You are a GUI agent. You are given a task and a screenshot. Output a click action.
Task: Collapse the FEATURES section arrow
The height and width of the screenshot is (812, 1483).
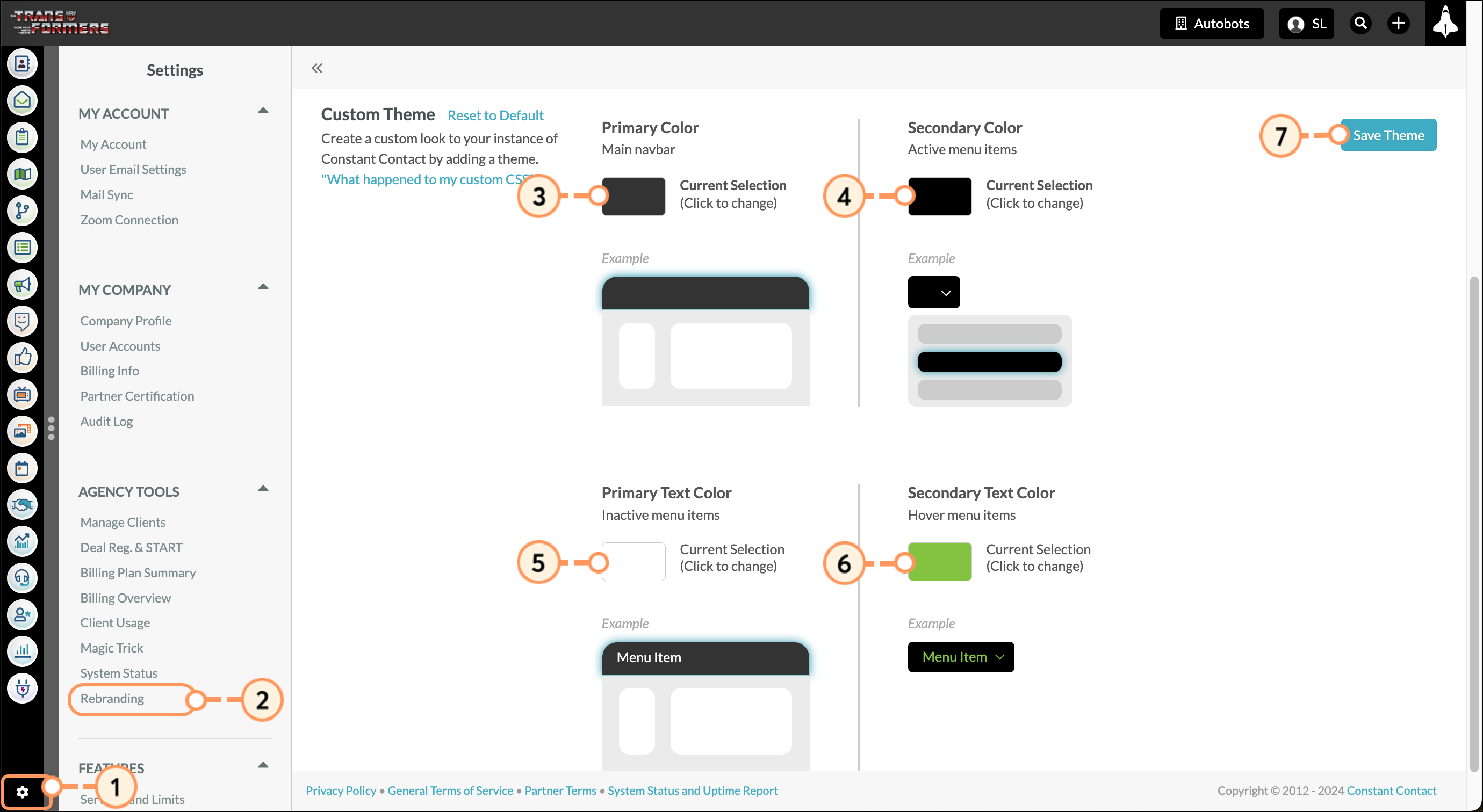tap(263, 765)
